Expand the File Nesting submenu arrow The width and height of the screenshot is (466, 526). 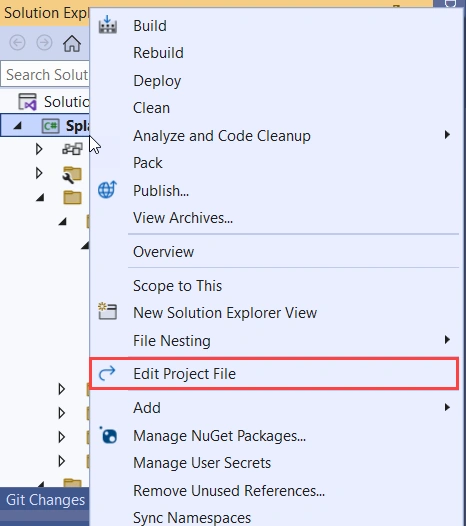point(447,340)
